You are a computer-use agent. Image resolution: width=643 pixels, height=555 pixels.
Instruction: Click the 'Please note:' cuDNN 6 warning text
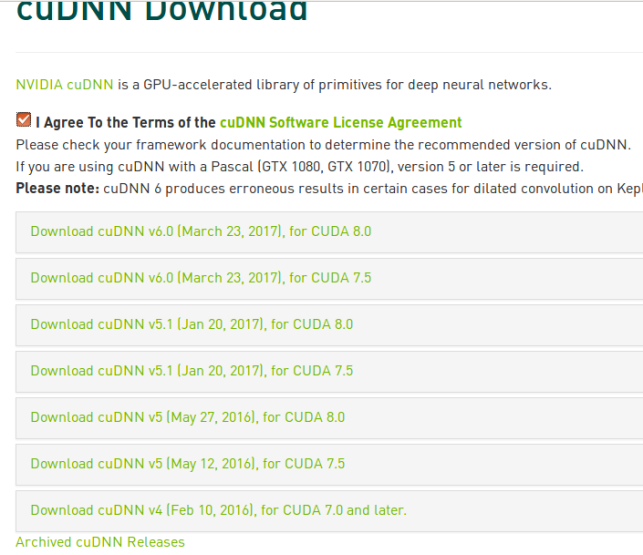(x=329, y=189)
